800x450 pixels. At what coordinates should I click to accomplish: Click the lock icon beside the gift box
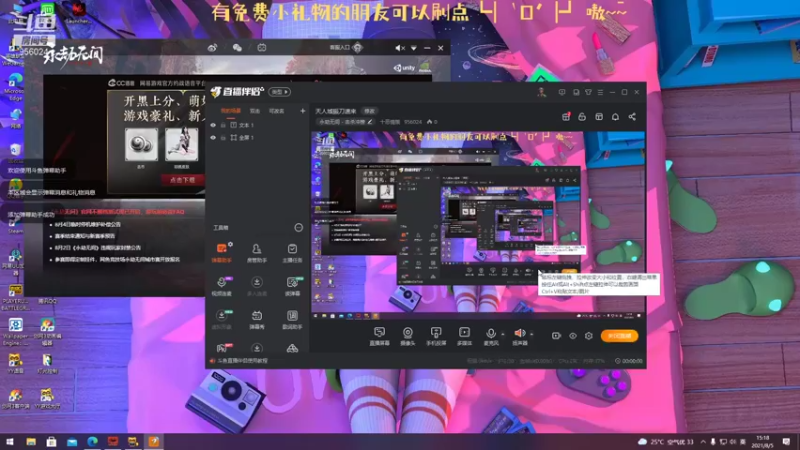(582, 117)
